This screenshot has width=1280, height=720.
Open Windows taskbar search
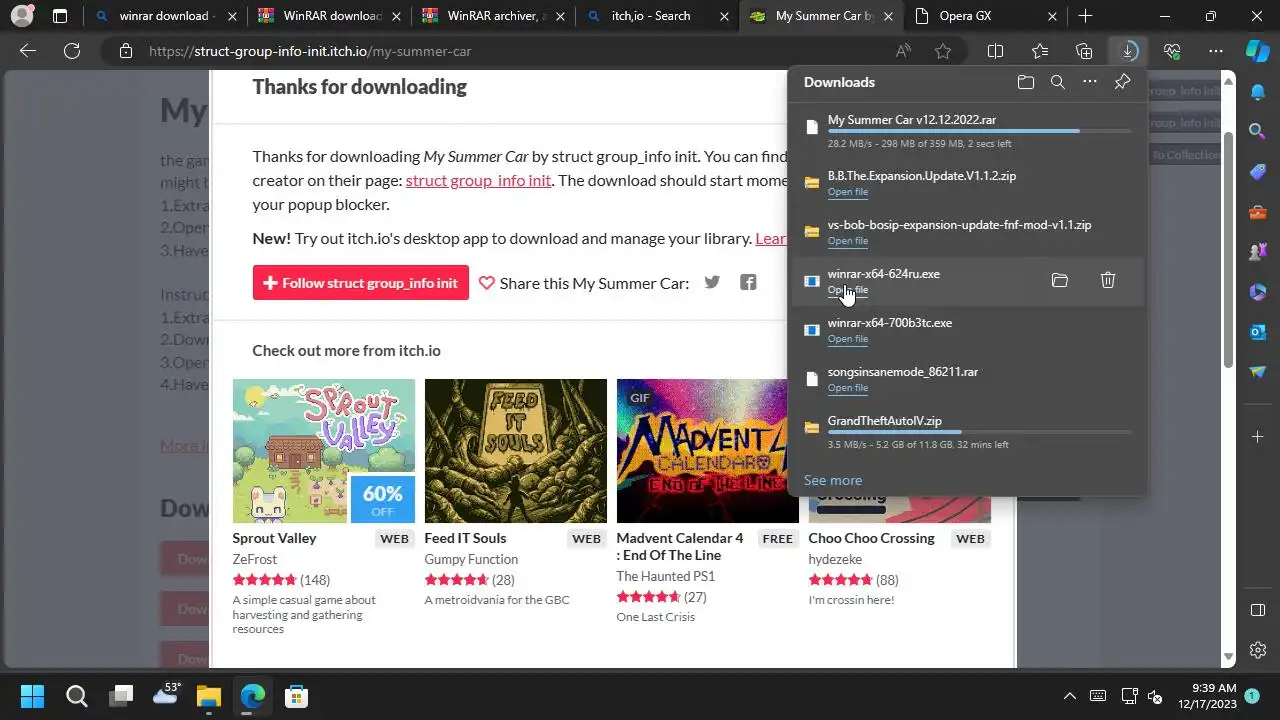(77, 696)
